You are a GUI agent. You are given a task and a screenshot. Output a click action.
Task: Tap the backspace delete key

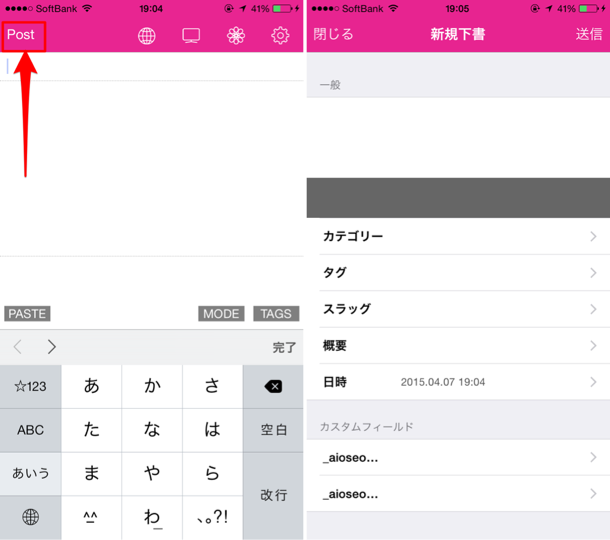point(273,386)
